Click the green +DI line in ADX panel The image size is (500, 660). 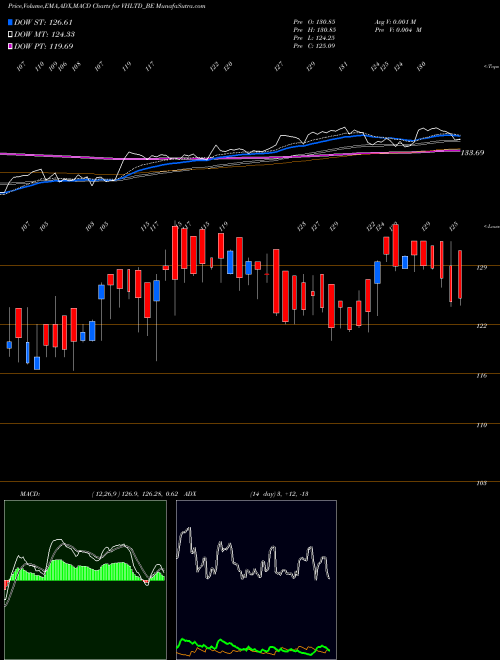pos(253,647)
